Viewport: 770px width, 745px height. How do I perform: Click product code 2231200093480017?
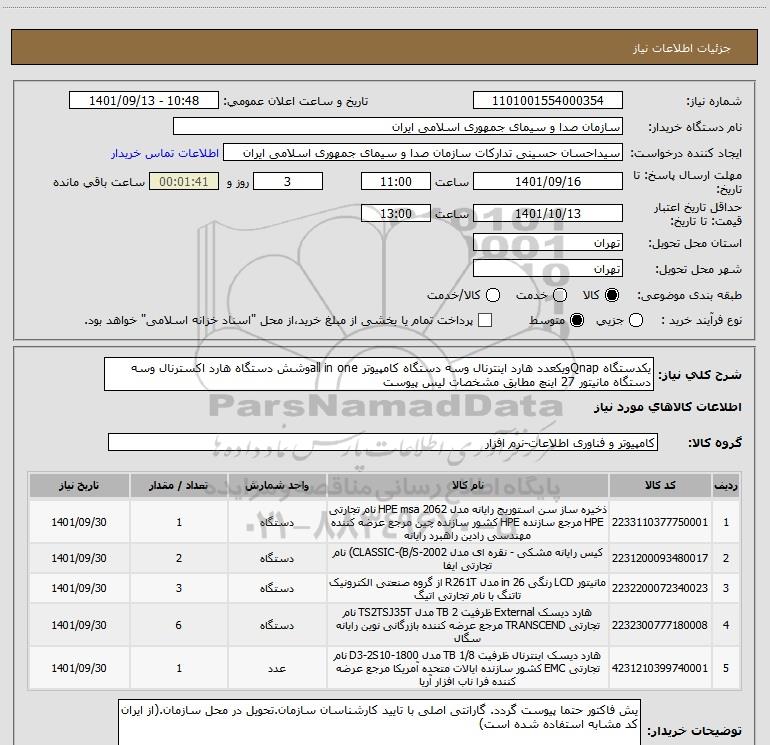click(x=660, y=558)
